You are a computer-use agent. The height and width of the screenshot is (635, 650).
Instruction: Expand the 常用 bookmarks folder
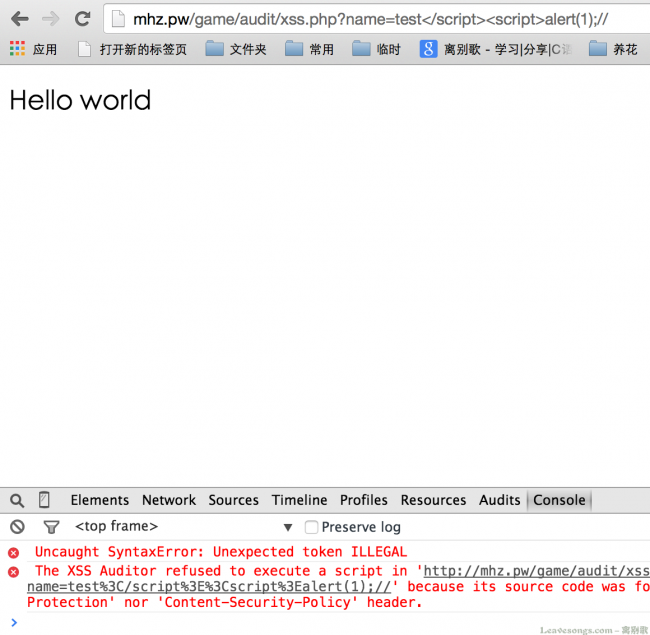pos(309,49)
